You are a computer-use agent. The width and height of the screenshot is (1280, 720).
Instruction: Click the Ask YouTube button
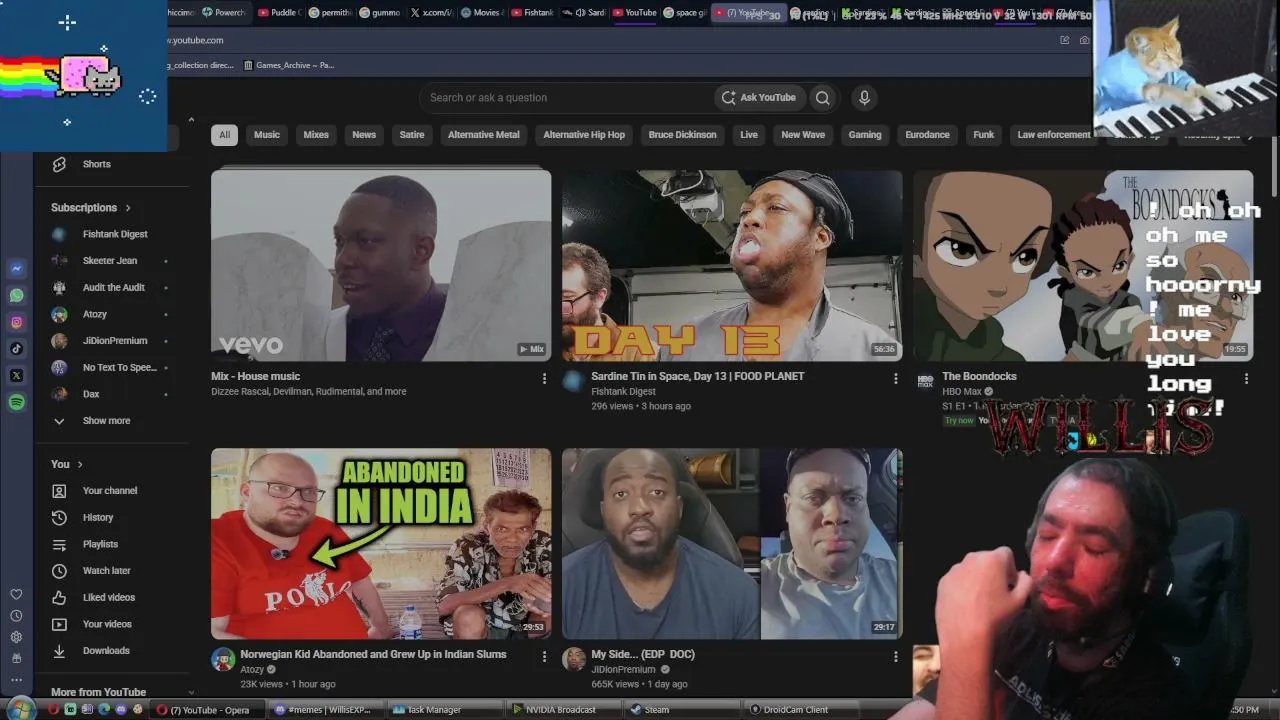coord(759,97)
